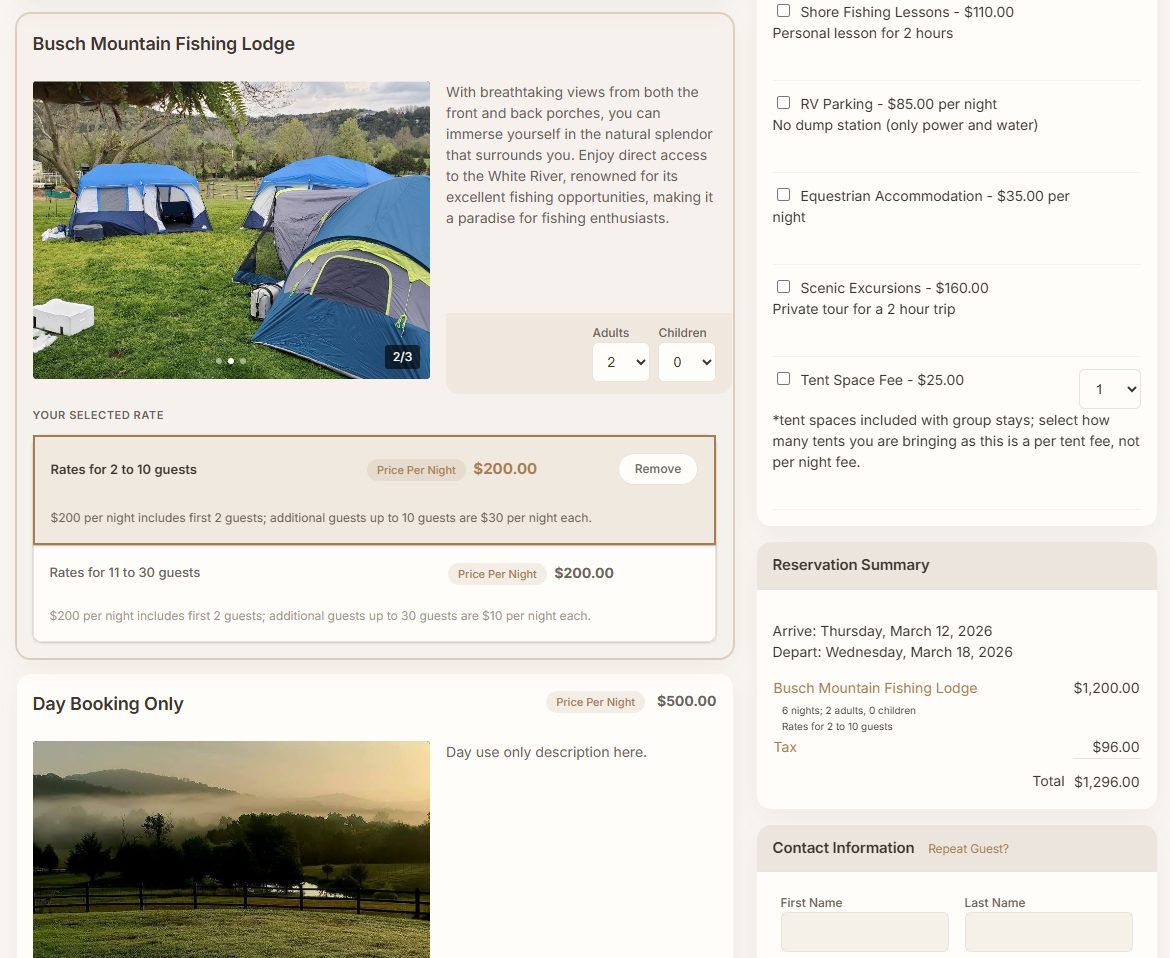Click the Tax link in reservation summary
Image resolution: width=1170 pixels, height=958 pixels.
click(x=785, y=747)
